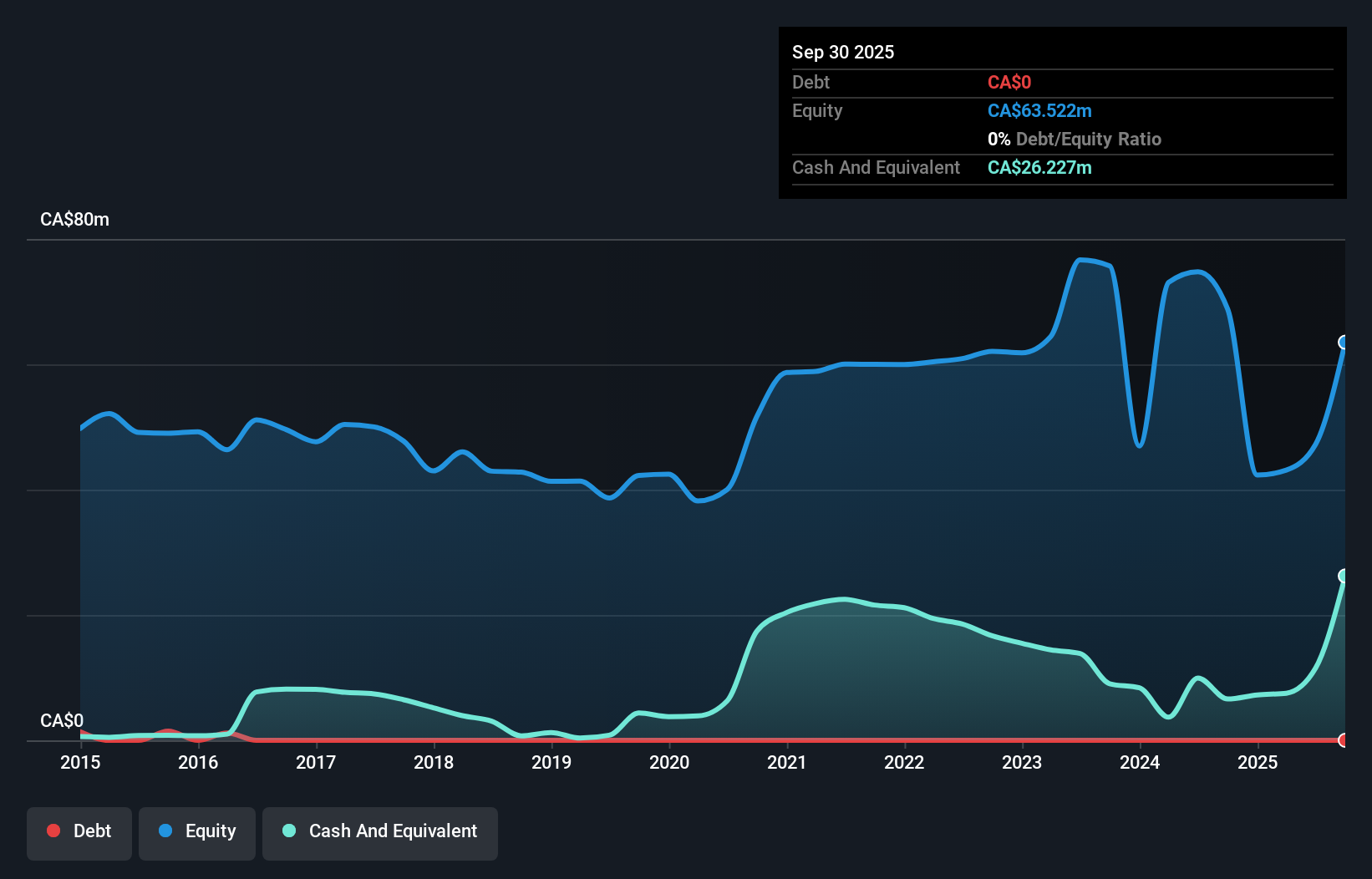Select the teal cash endpoint marker on chart

tap(1344, 575)
